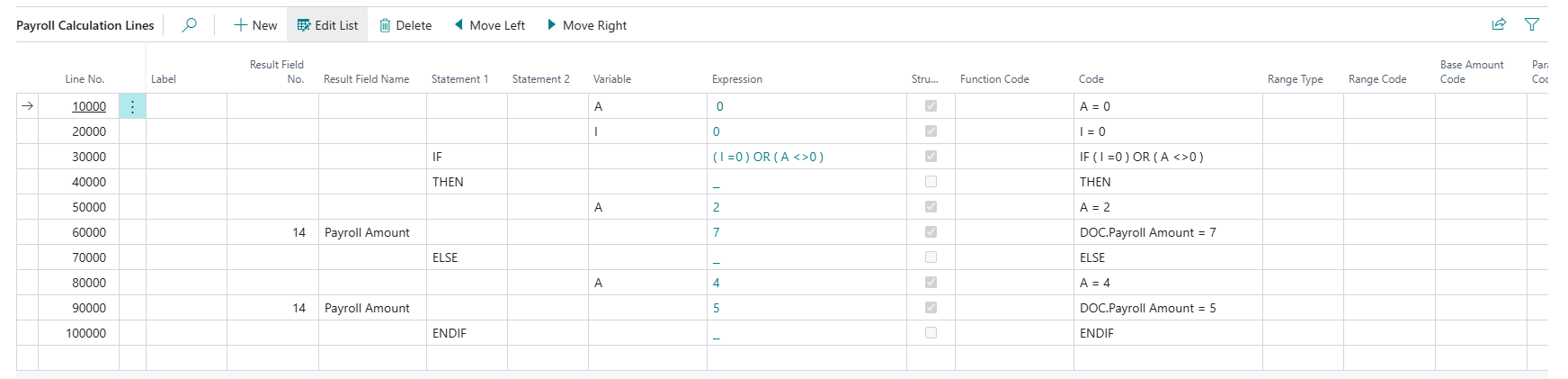
Task: Open the Function Code column header menu
Action: coord(994,79)
